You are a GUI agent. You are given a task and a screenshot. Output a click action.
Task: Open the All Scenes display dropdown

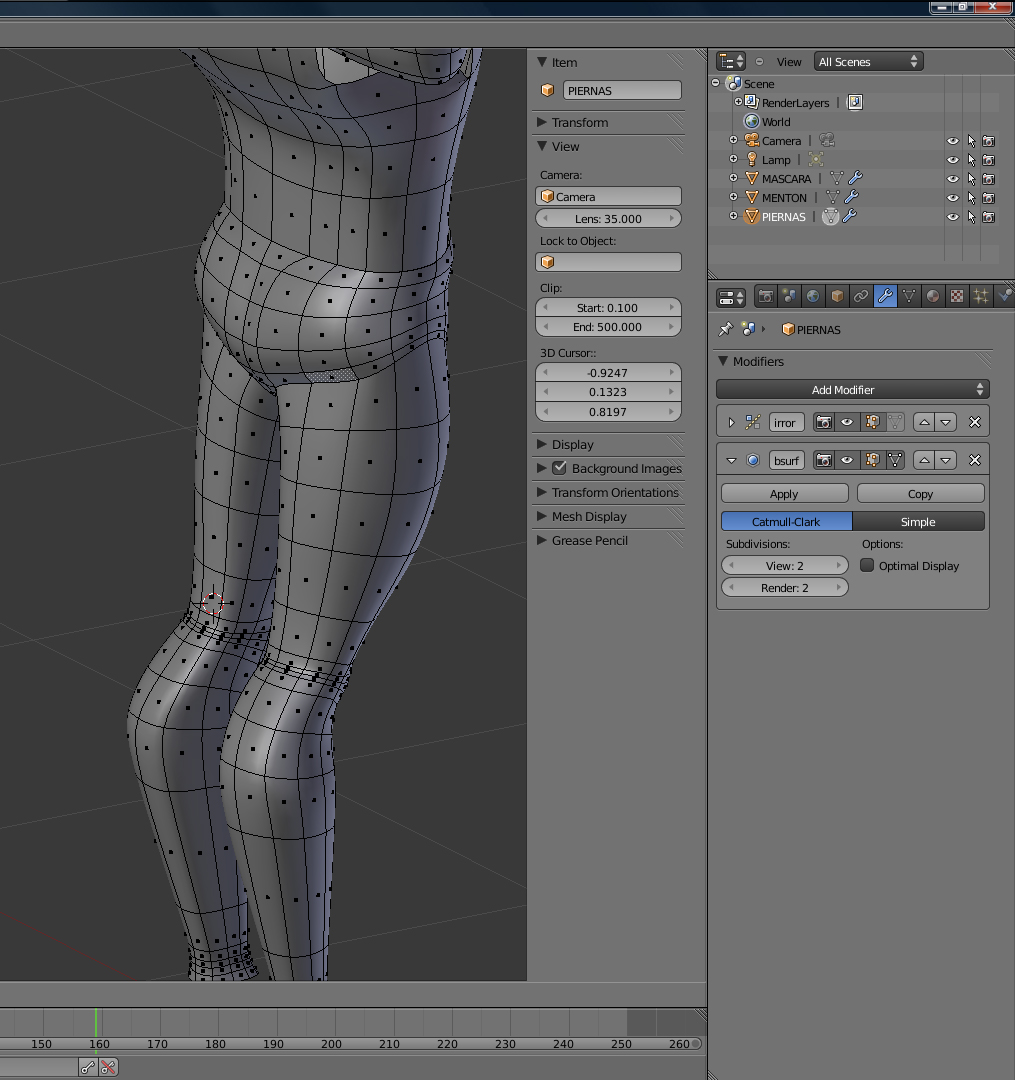(868, 61)
